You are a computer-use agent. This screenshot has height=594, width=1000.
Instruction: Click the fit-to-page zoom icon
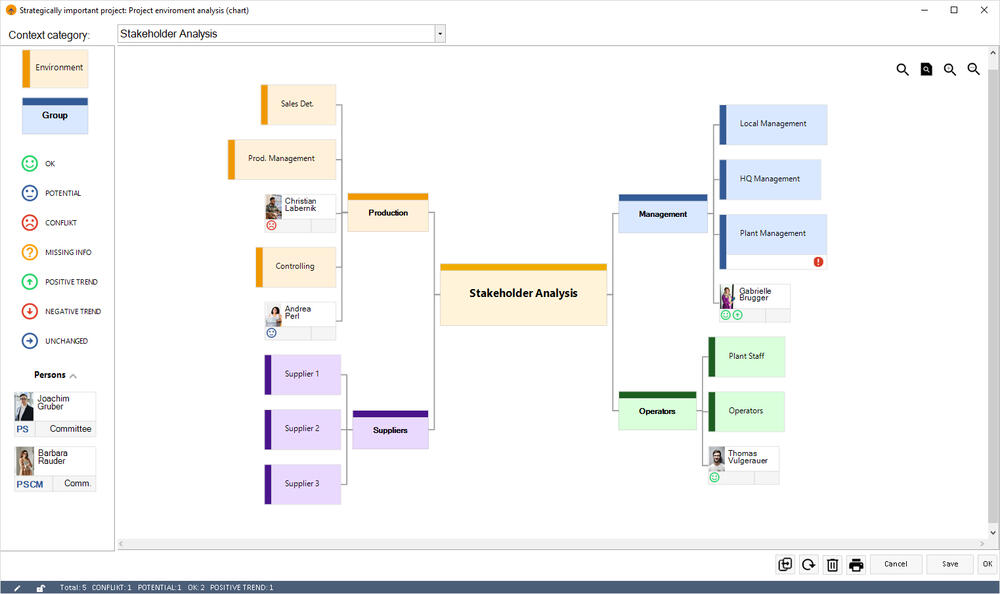[926, 69]
